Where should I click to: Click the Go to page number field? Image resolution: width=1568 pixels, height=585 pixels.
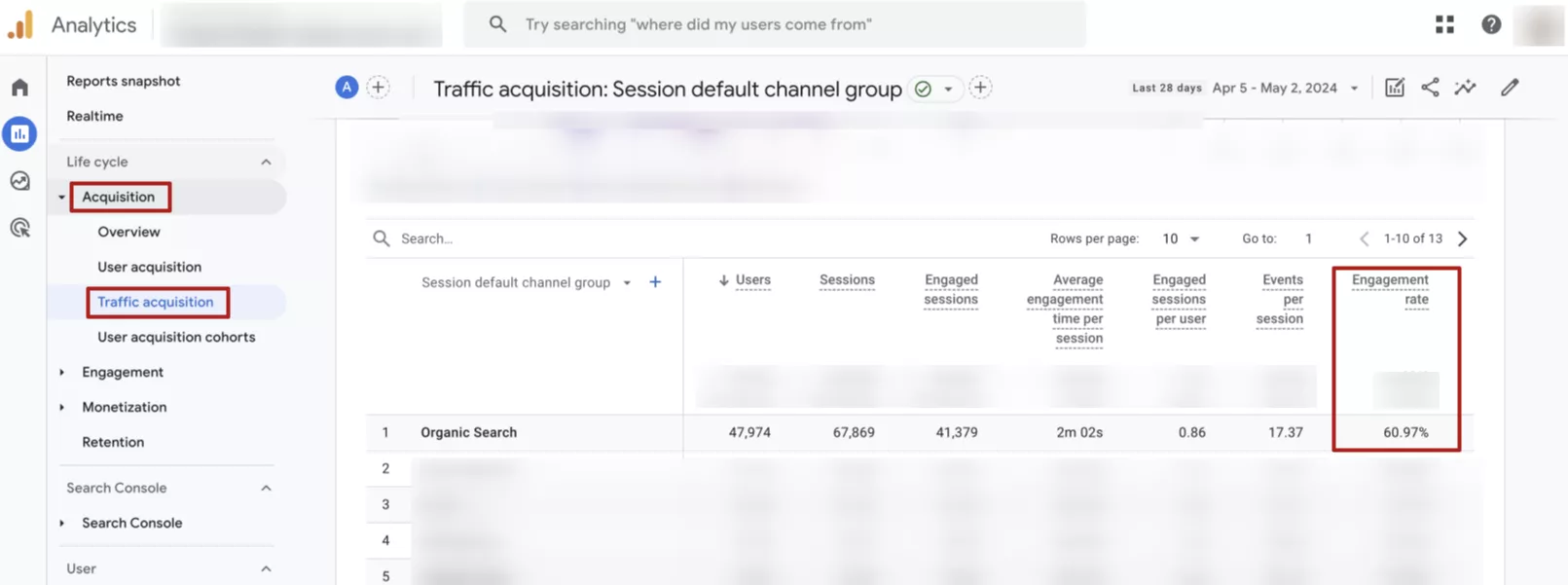point(1308,238)
